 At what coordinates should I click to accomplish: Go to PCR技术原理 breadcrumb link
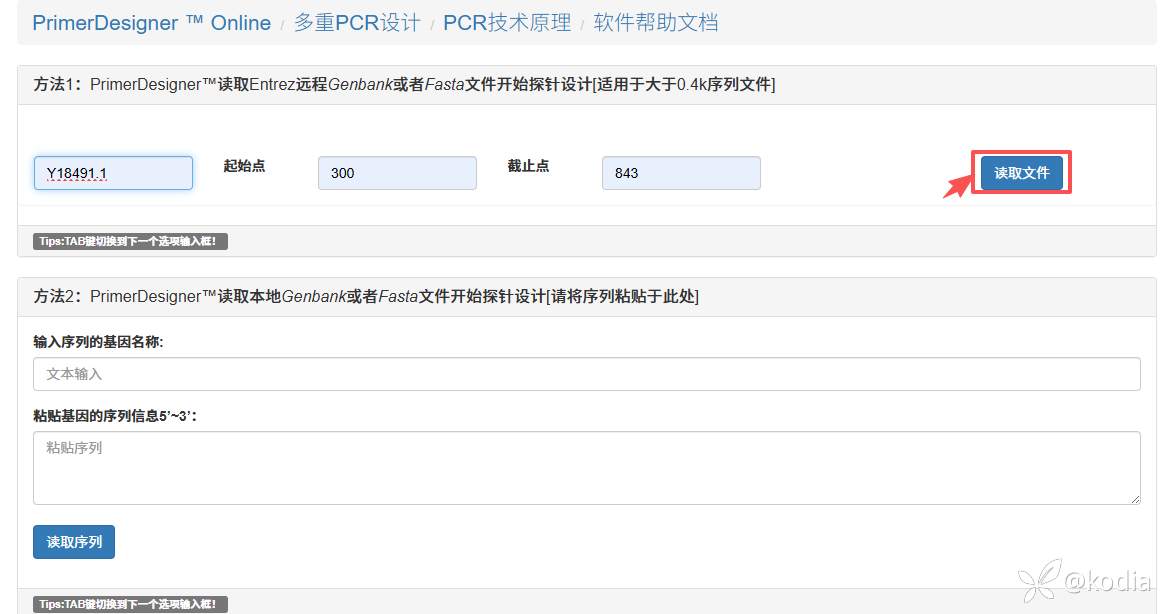[507, 23]
